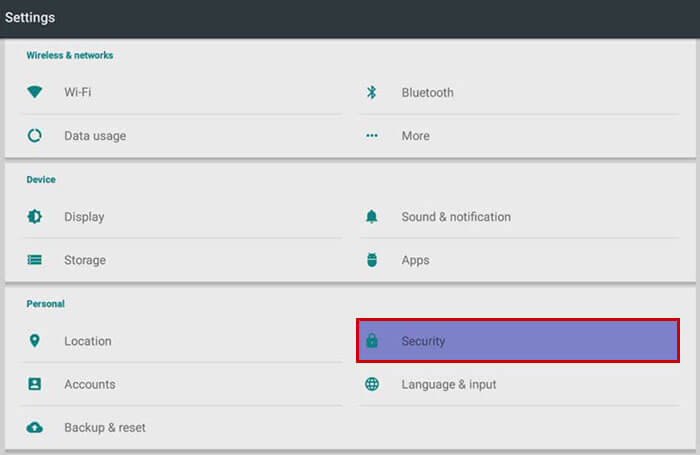Screen dimensions: 700x455
Task: Select the Display brightness icon
Action: click(x=34, y=217)
